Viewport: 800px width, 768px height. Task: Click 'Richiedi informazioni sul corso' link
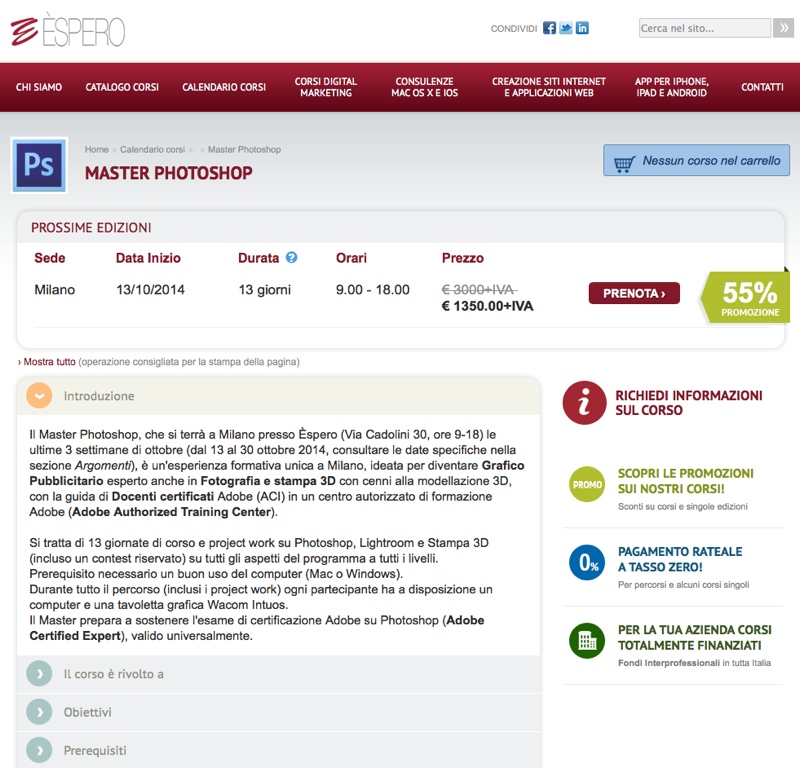tap(689, 403)
